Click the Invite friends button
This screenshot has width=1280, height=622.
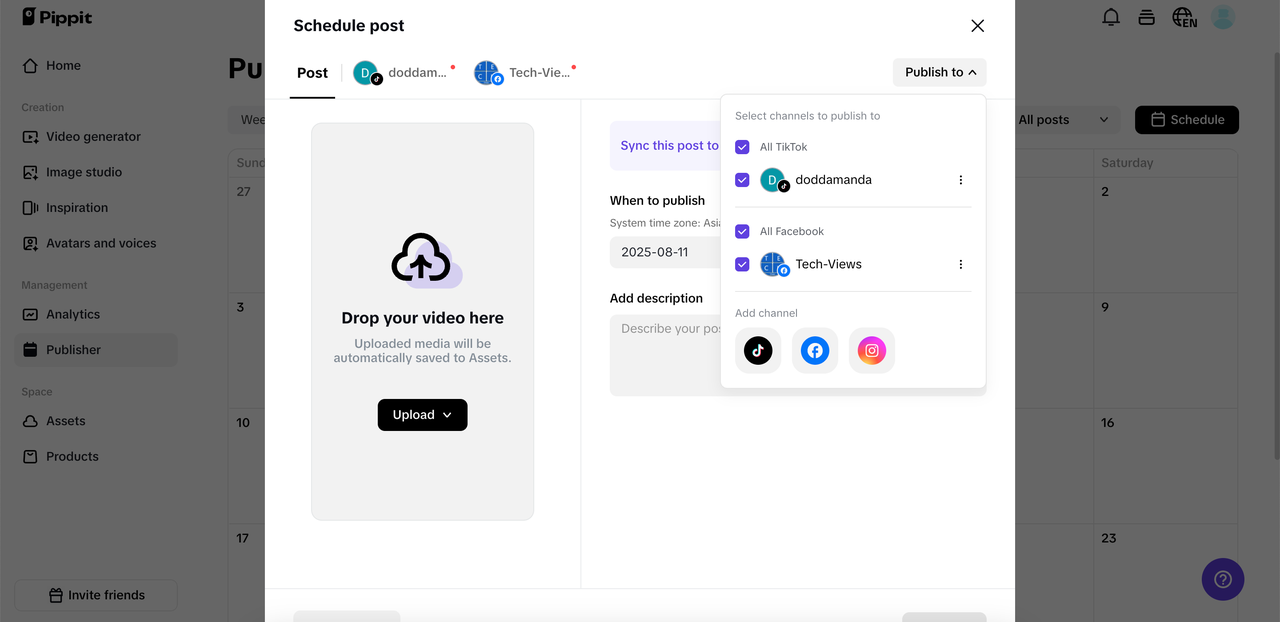[x=96, y=595]
